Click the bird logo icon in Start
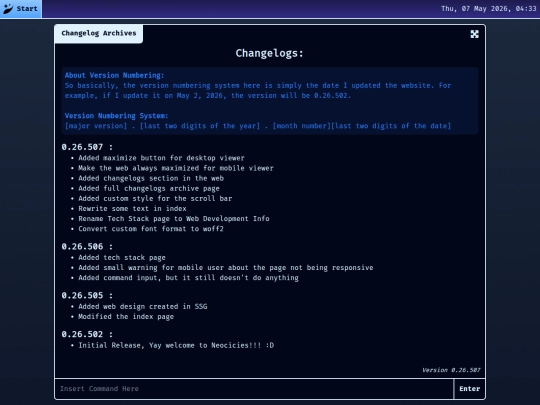 click(x=8, y=8)
